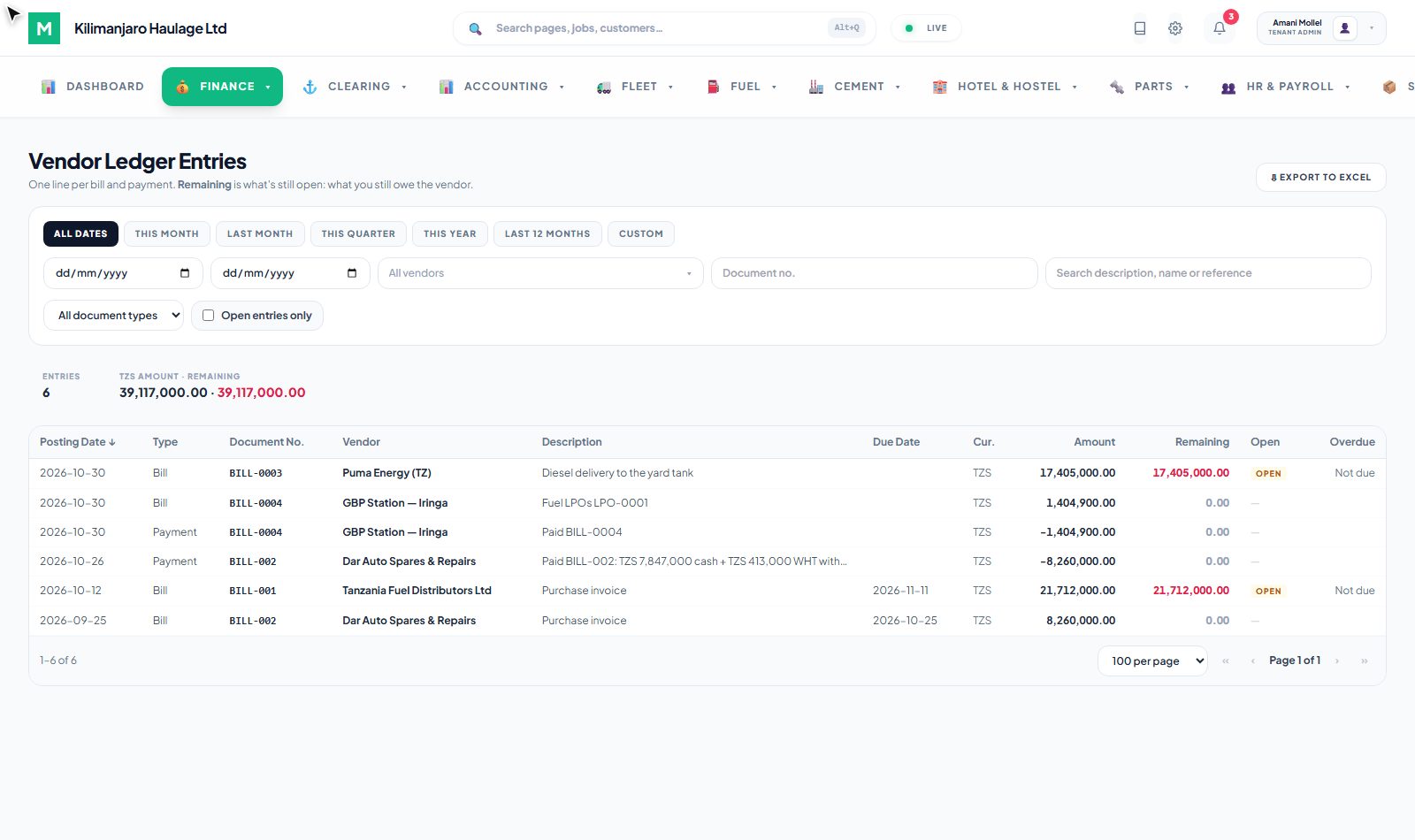The height and width of the screenshot is (840, 1415).
Task: Expand the user account menu arrow
Action: point(1372,28)
